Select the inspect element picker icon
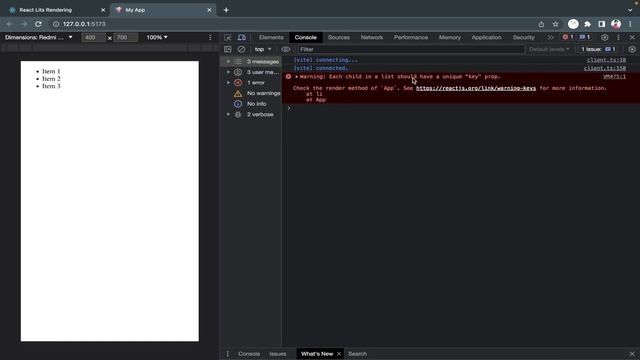Viewport: 640px width, 360px height. [x=228, y=38]
